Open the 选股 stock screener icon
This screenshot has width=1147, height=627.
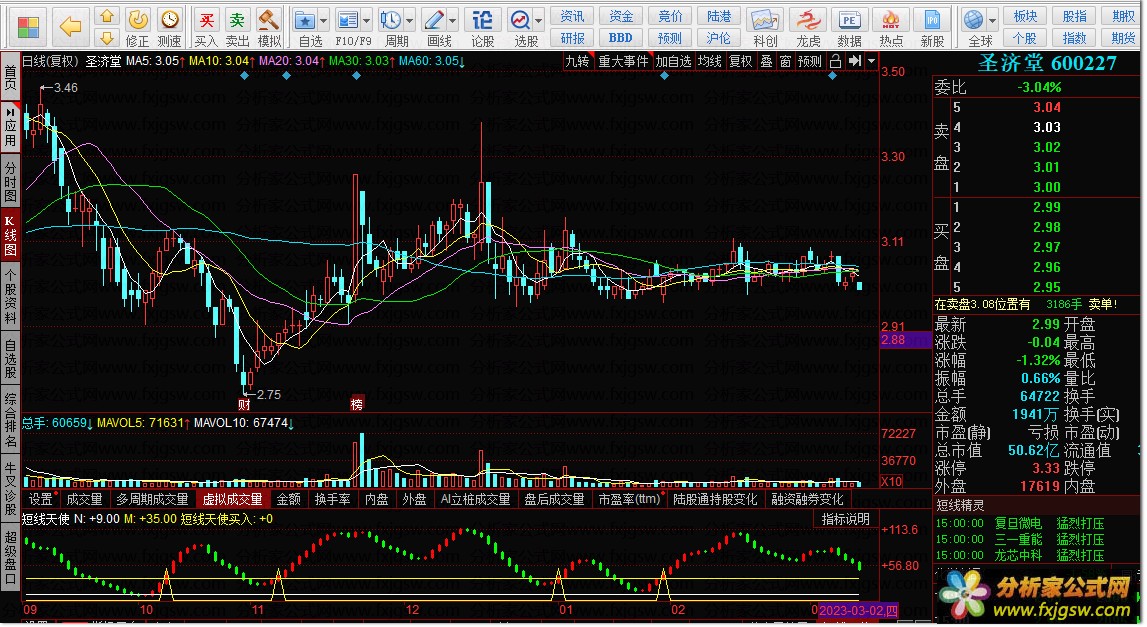tap(521, 20)
